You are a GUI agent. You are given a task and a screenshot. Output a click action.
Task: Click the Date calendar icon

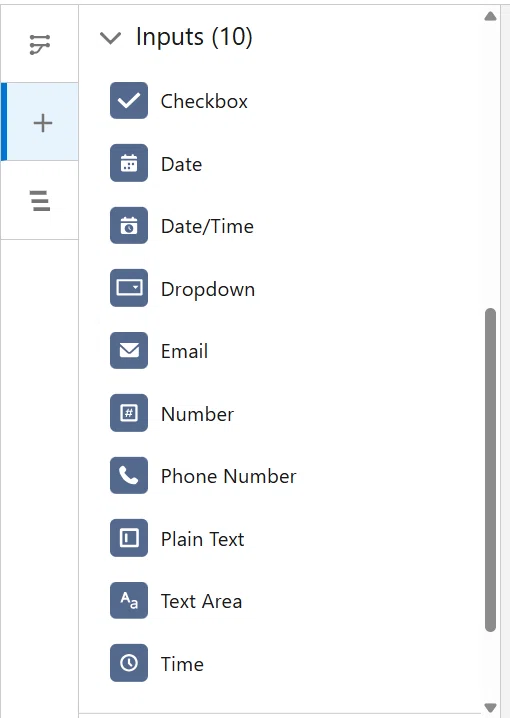[129, 163]
